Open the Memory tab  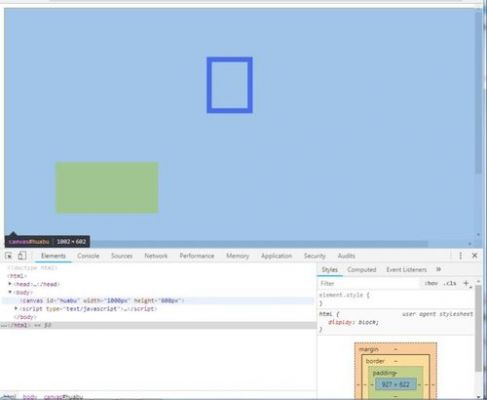pyautogui.click(x=237, y=256)
